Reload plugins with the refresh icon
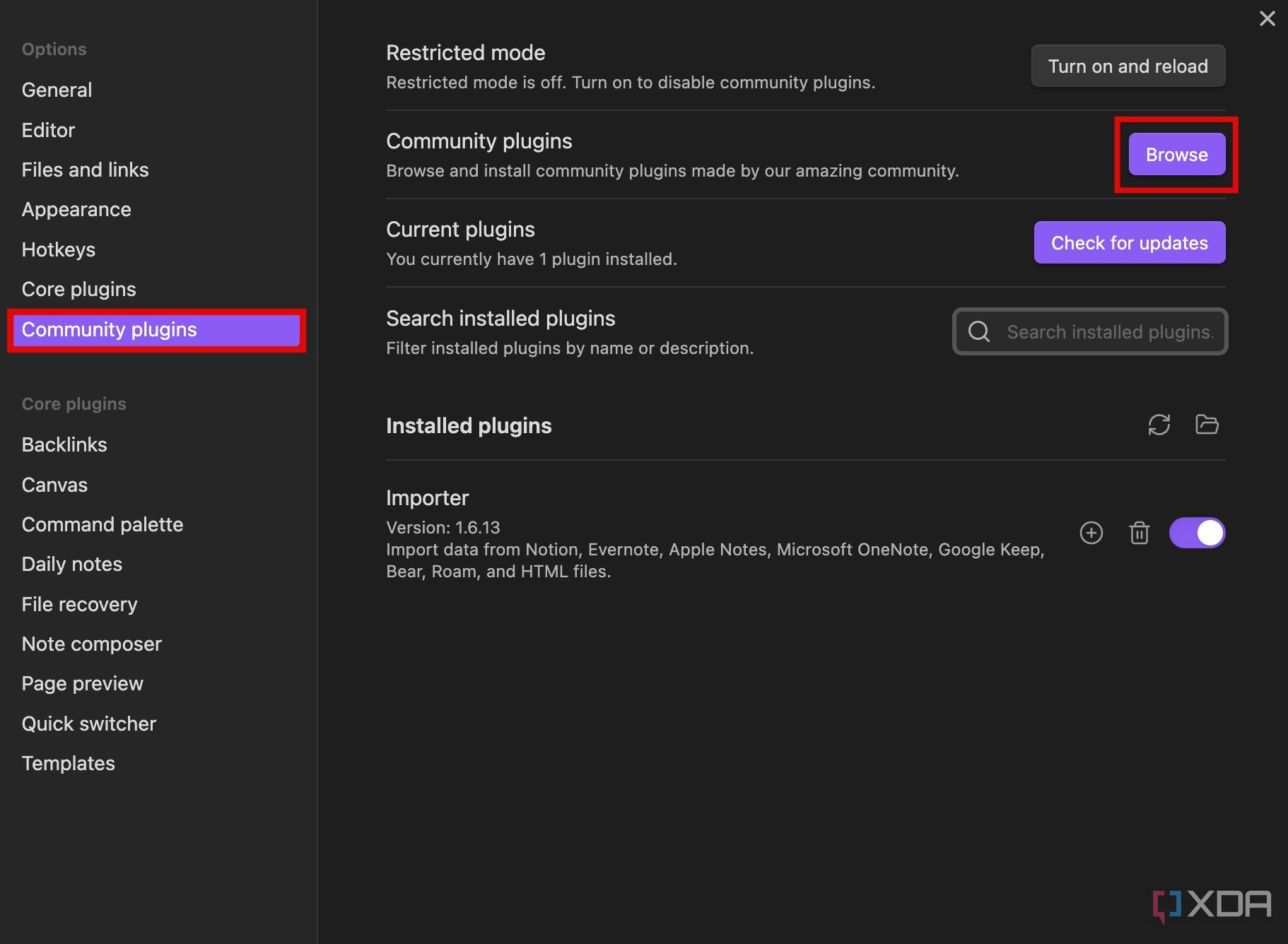Image resolution: width=1288 pixels, height=944 pixels. pos(1159,425)
